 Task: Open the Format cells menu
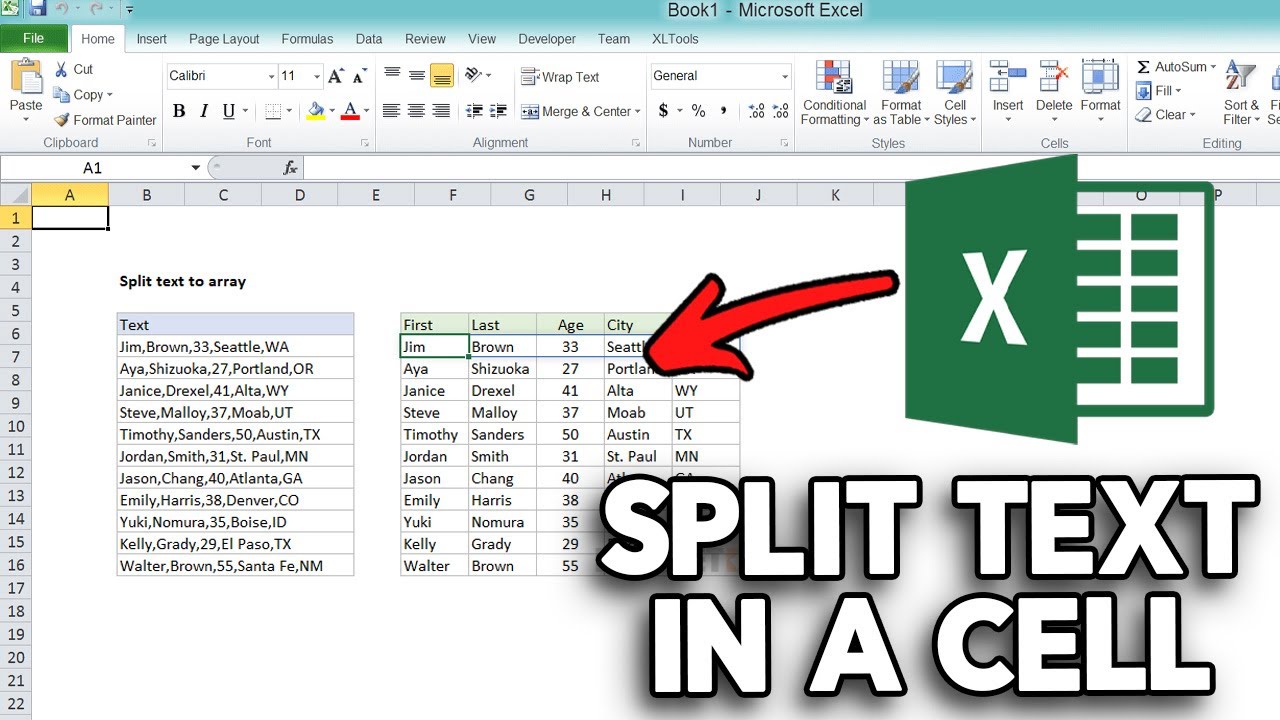(x=1100, y=92)
